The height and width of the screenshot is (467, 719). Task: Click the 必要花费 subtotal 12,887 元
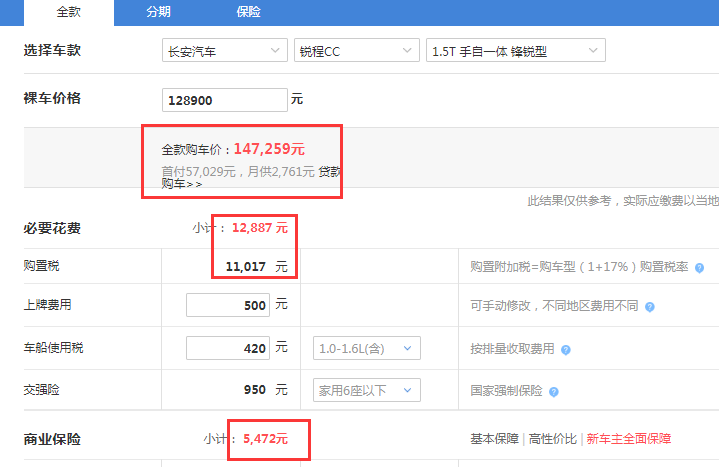click(x=260, y=228)
